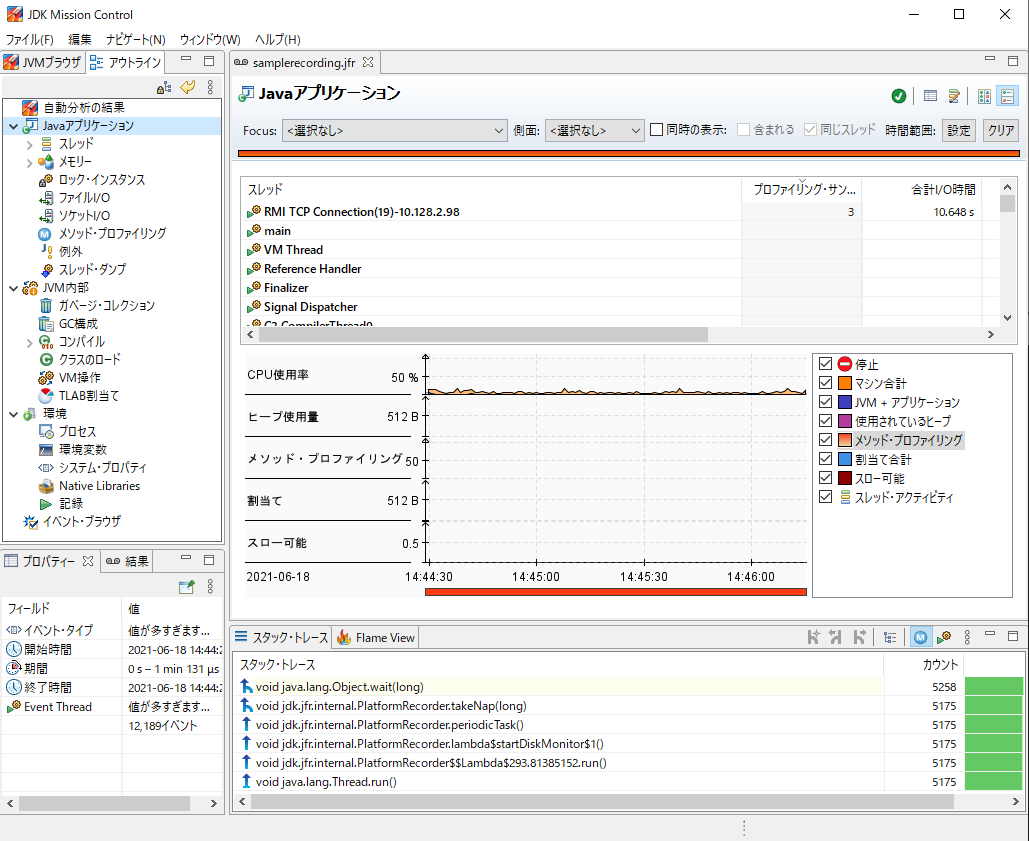Toggle JVM + アプリケーション checkbox
Image resolution: width=1029 pixels, height=841 pixels.
tap(826, 402)
